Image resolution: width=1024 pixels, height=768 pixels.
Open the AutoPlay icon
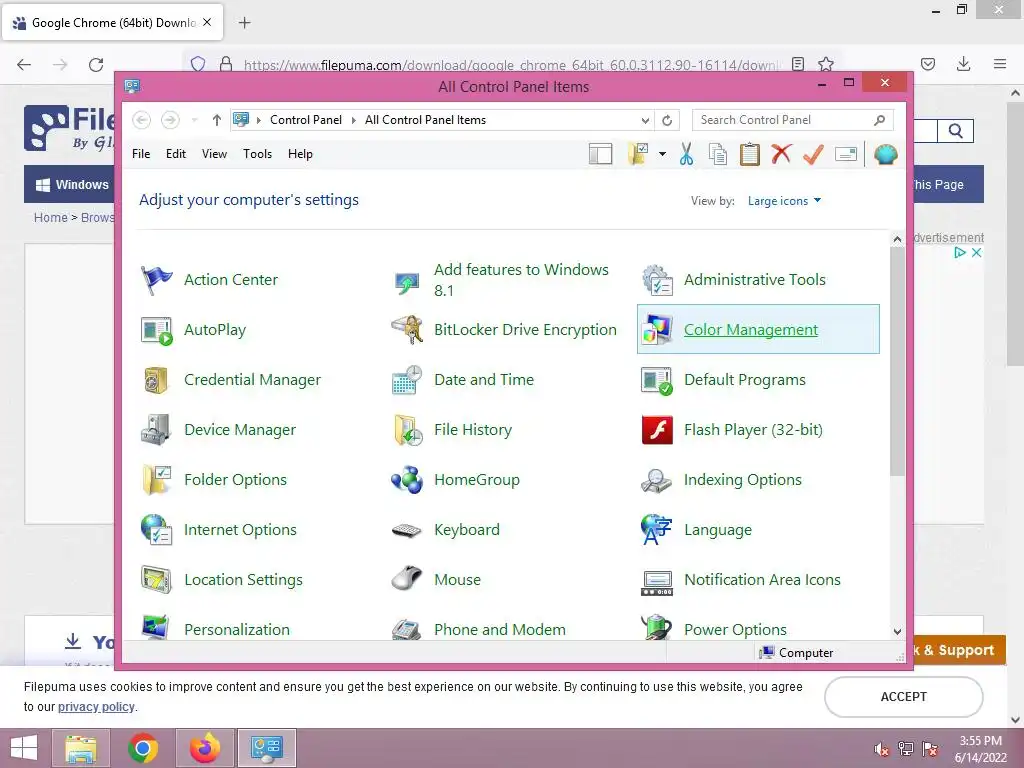pyautogui.click(x=156, y=330)
